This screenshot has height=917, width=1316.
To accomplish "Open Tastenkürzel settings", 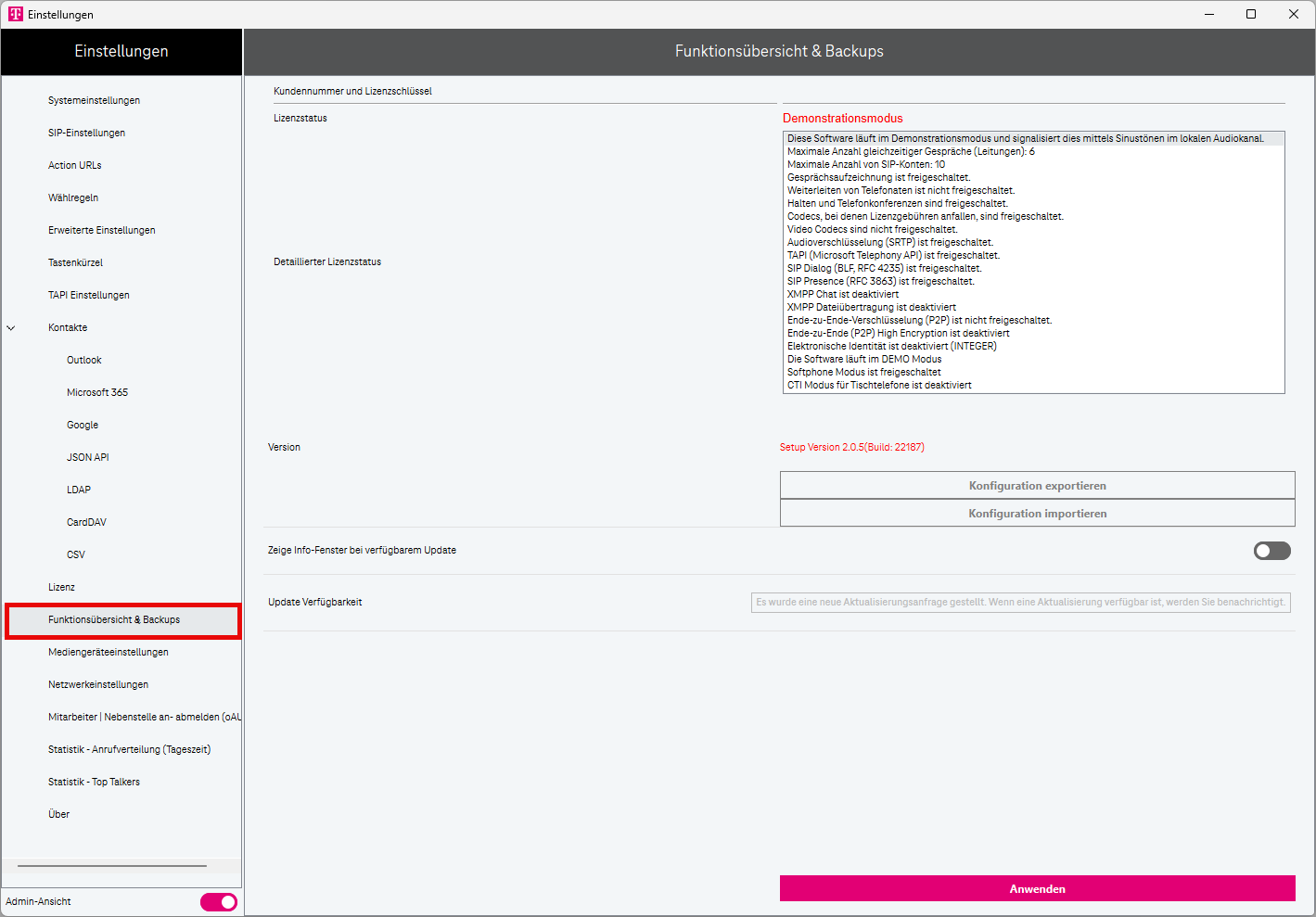I will [75, 262].
